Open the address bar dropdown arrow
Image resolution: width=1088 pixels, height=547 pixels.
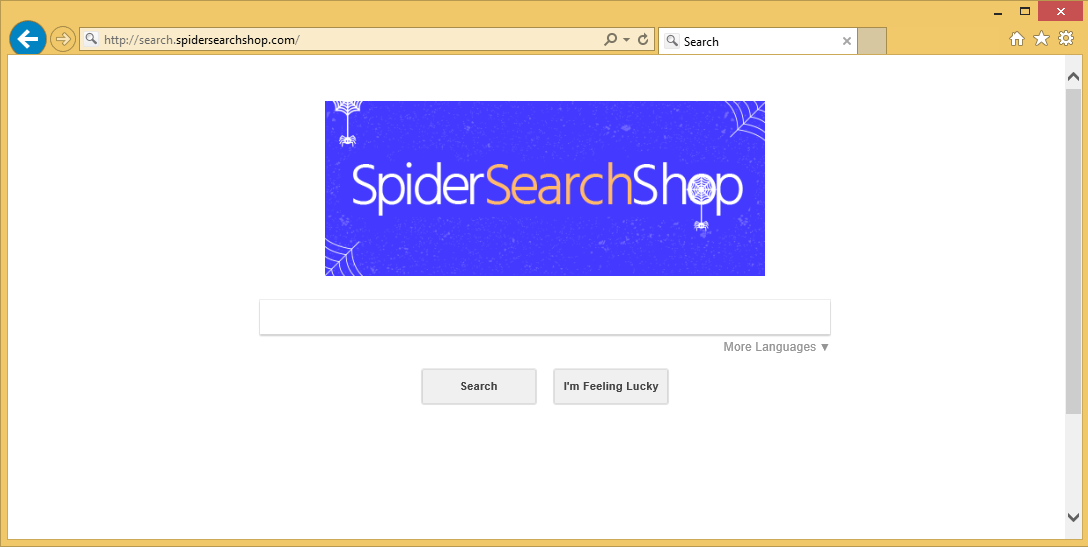tap(627, 40)
